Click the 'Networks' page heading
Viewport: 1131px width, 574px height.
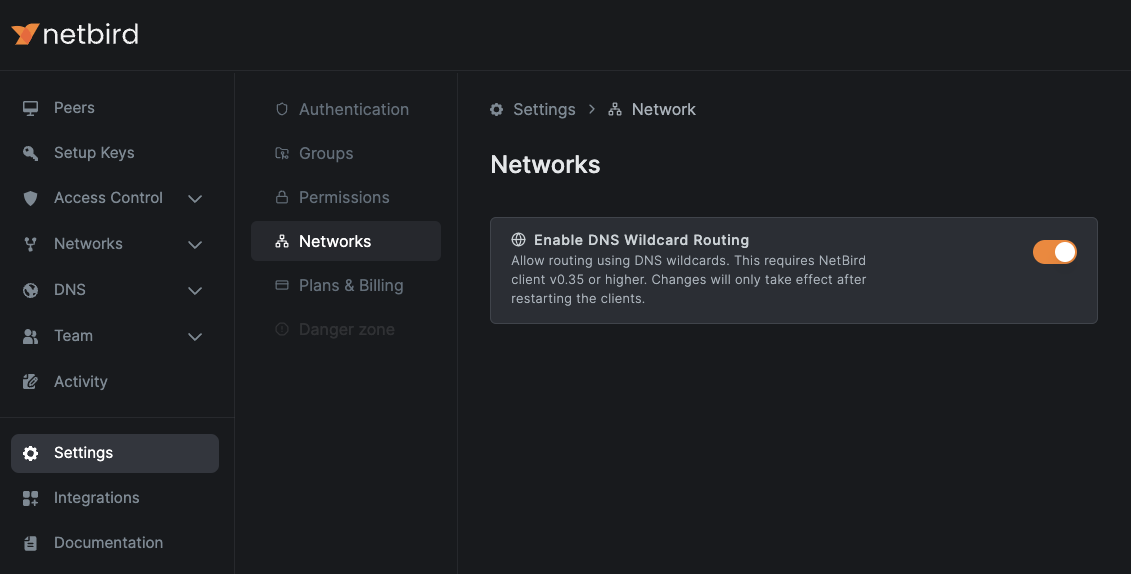click(x=545, y=164)
